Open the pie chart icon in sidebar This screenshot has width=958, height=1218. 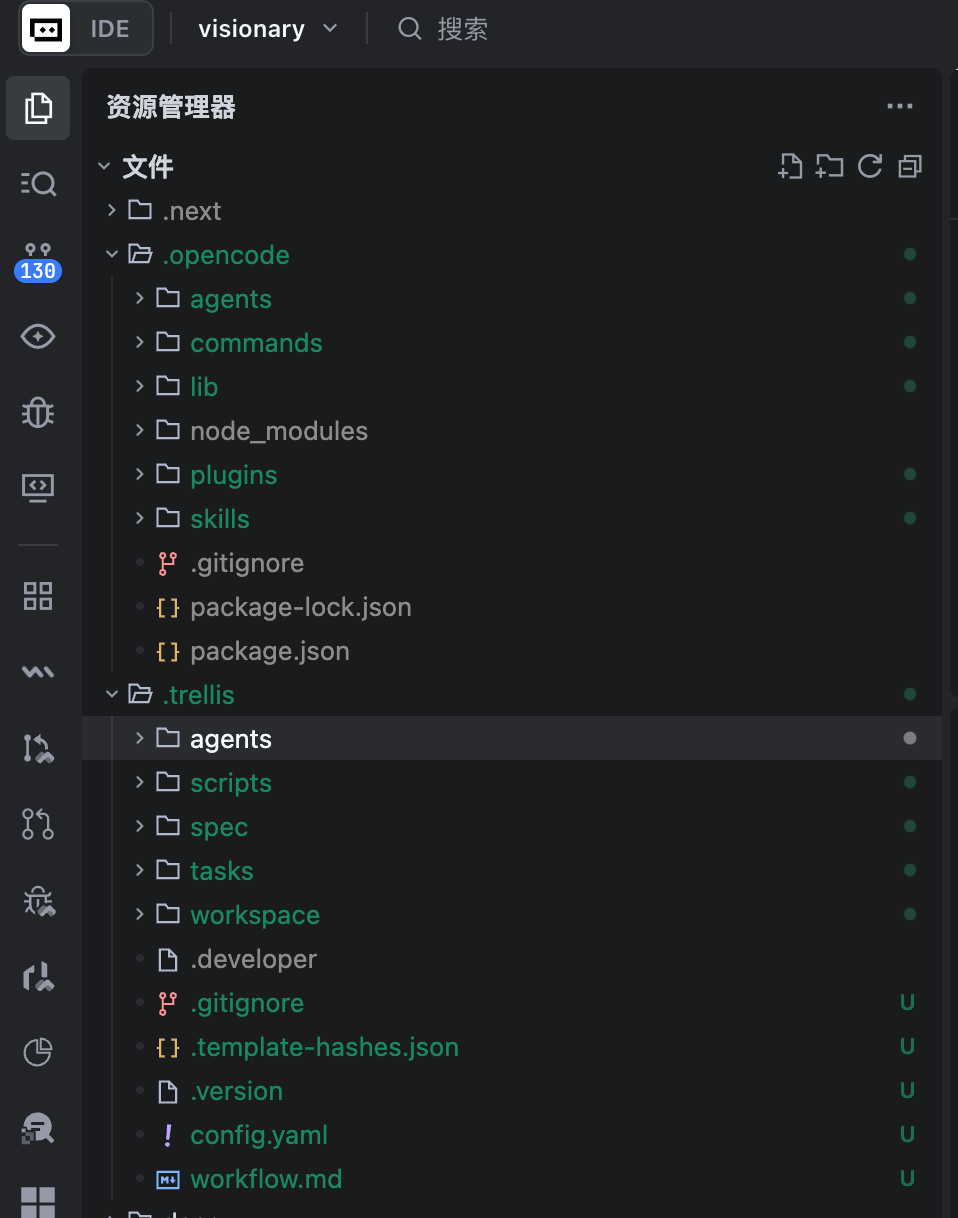[38, 1052]
